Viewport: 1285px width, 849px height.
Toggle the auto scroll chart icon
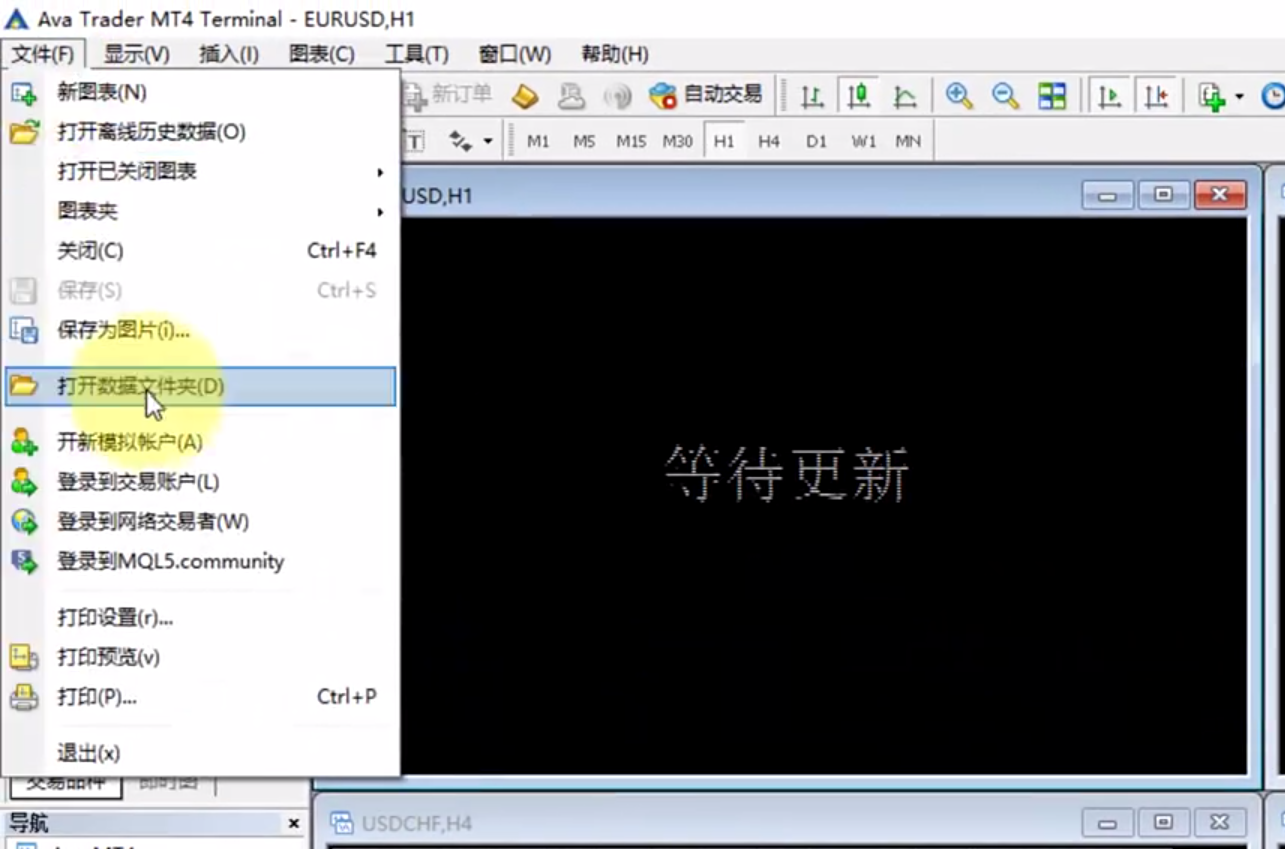(x=1109, y=96)
